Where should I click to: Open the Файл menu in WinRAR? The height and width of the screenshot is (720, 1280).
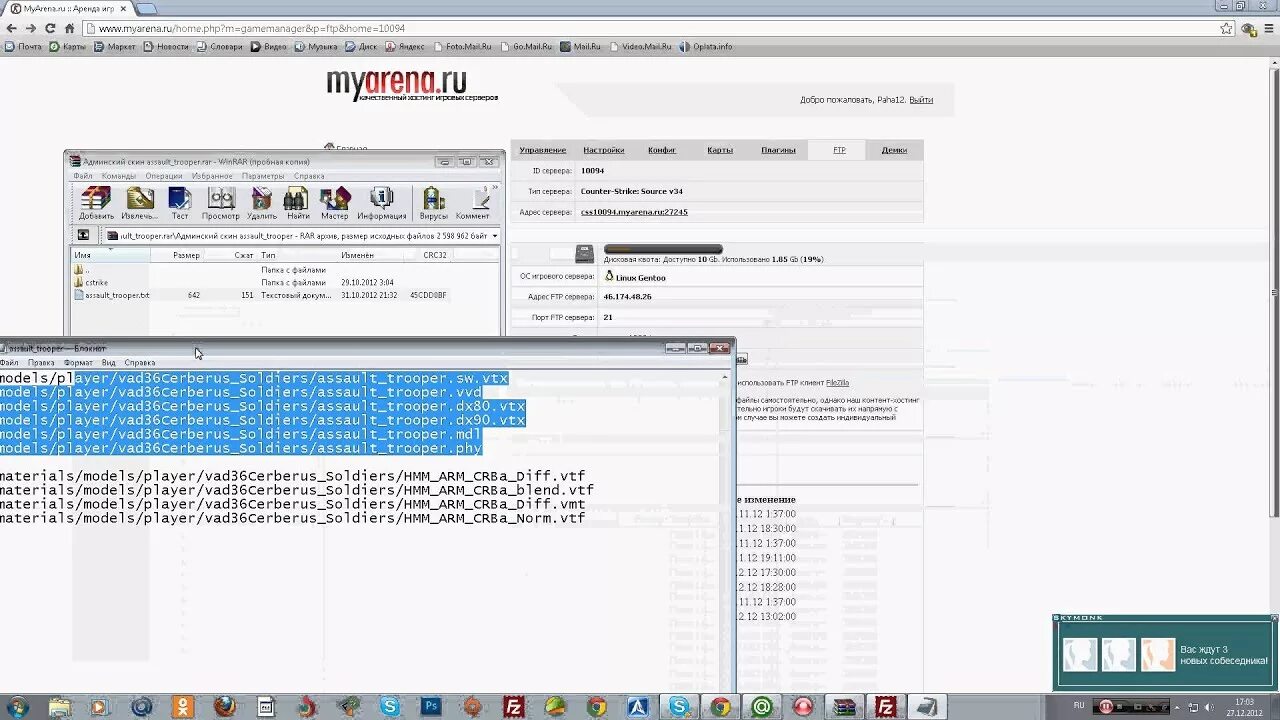pos(82,176)
